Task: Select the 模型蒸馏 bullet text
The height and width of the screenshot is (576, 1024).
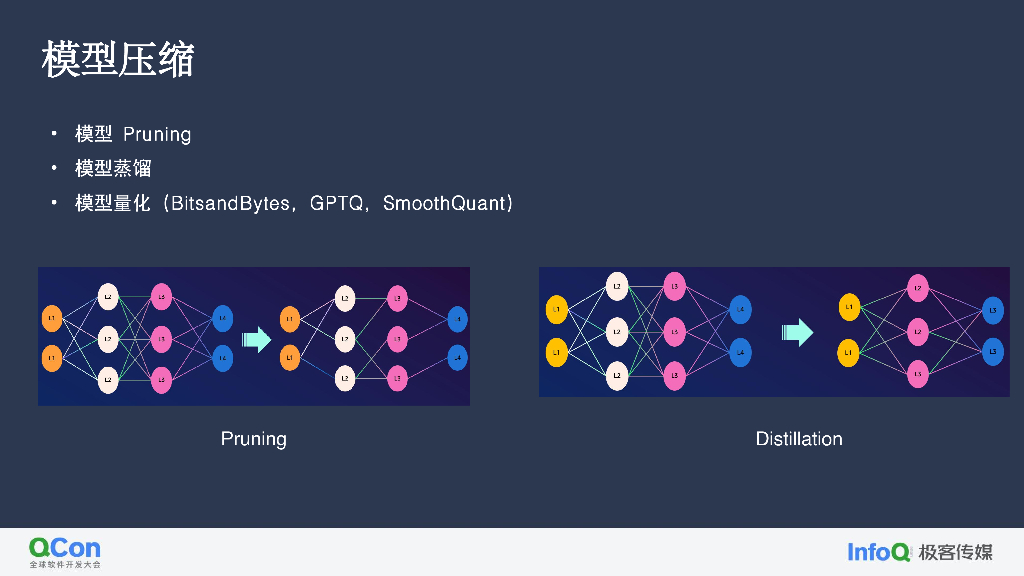Action: [113, 168]
